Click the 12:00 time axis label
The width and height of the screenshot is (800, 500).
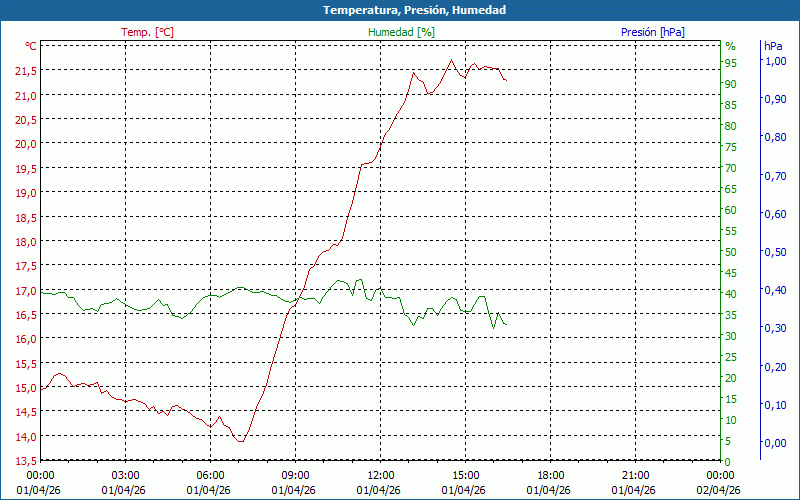pyautogui.click(x=381, y=476)
